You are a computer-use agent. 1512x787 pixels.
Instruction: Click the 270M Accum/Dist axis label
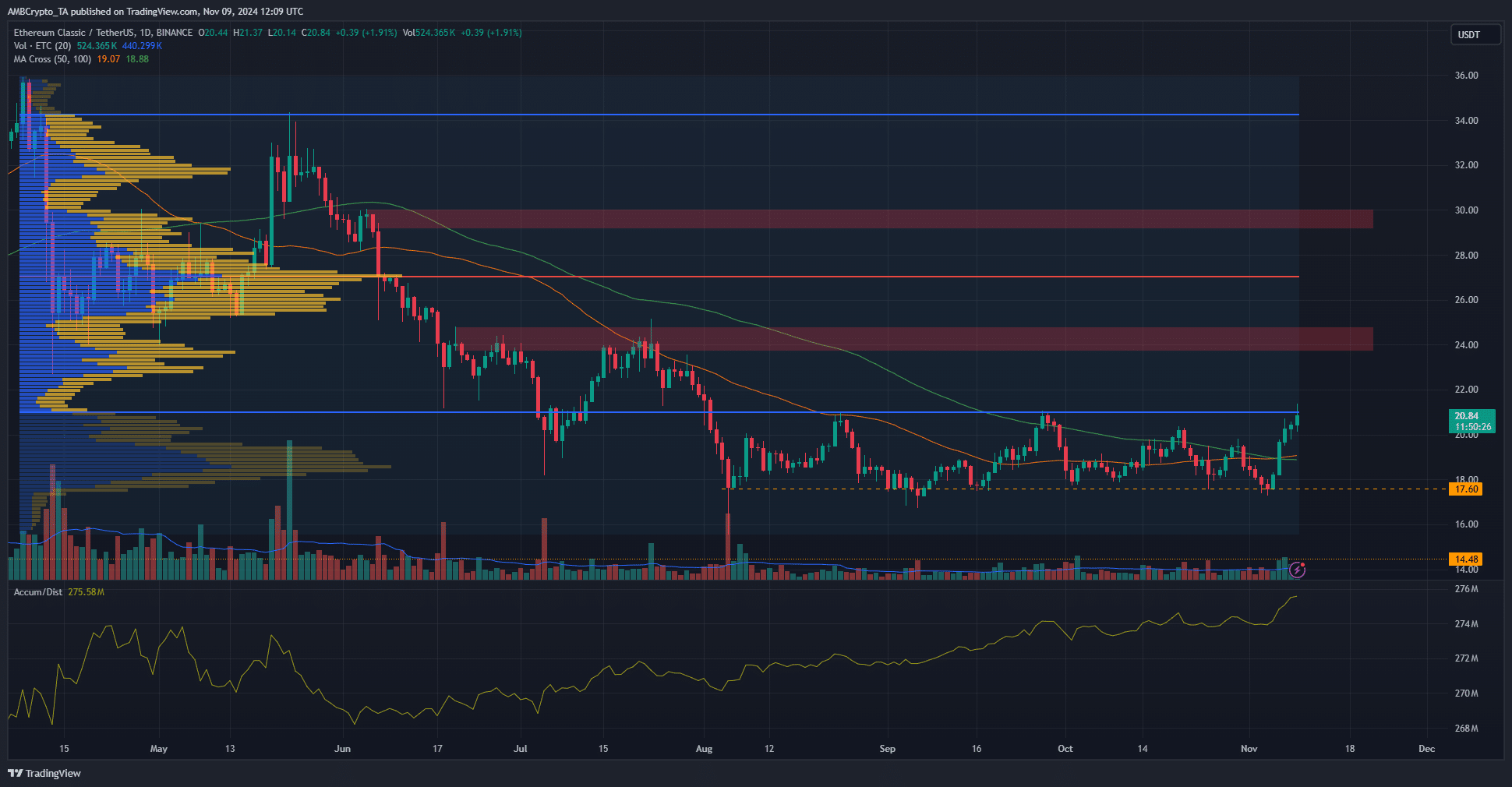[x=1466, y=693]
